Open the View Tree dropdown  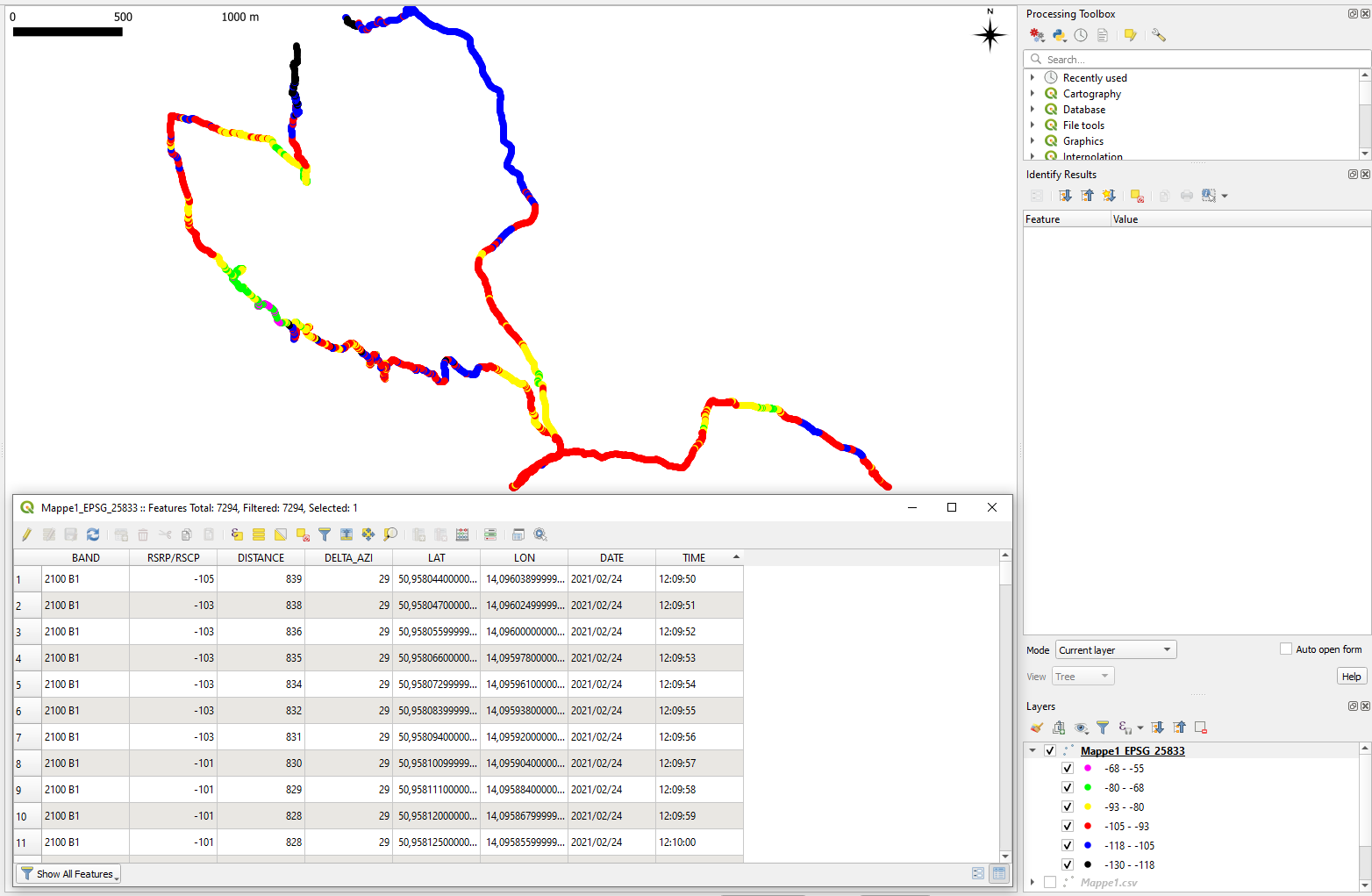[x=1083, y=676]
